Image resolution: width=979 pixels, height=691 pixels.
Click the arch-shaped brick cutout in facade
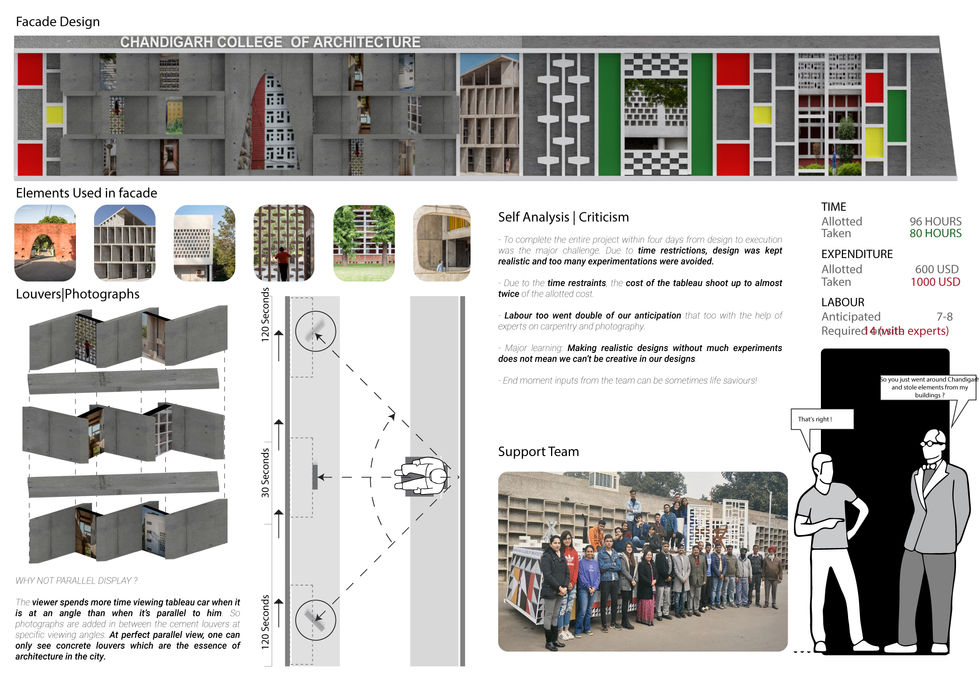(272, 122)
